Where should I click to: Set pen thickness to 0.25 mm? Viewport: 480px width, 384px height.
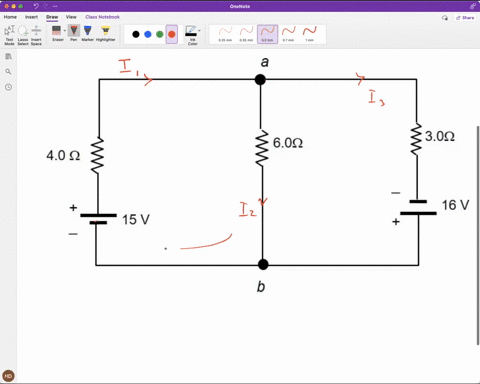tap(225, 34)
